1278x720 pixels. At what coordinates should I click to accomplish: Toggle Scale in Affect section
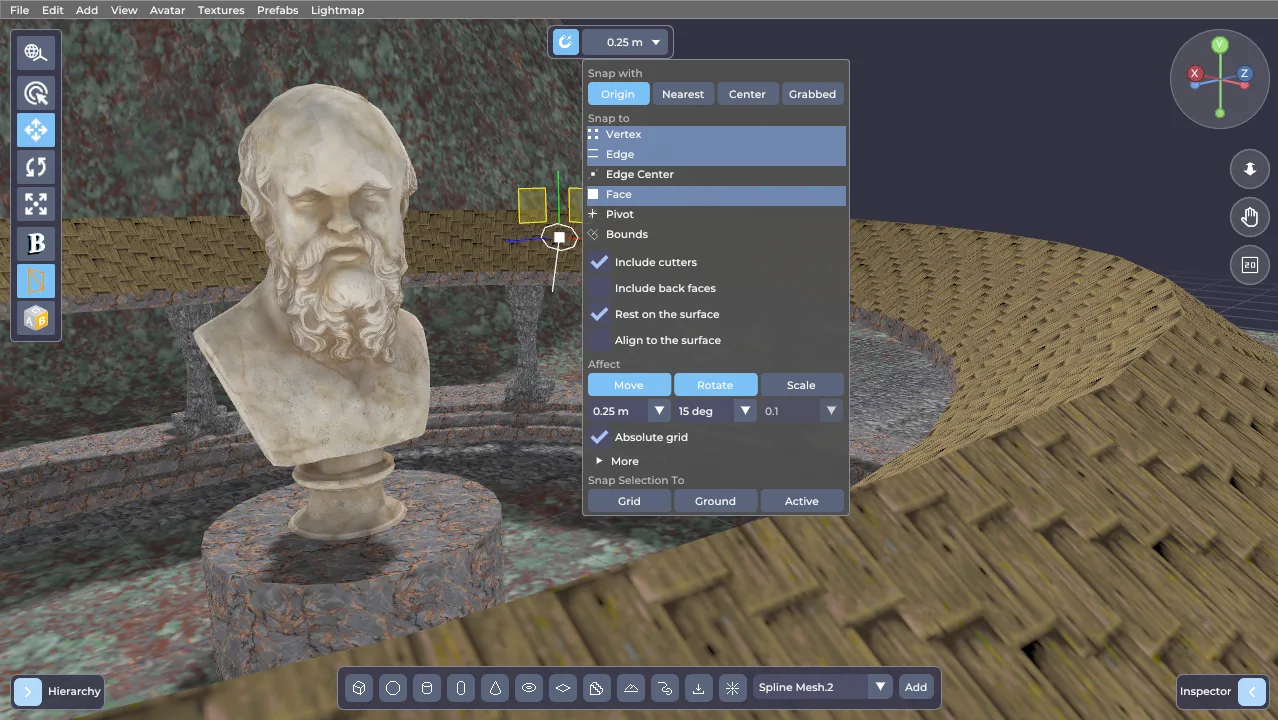pyautogui.click(x=801, y=385)
